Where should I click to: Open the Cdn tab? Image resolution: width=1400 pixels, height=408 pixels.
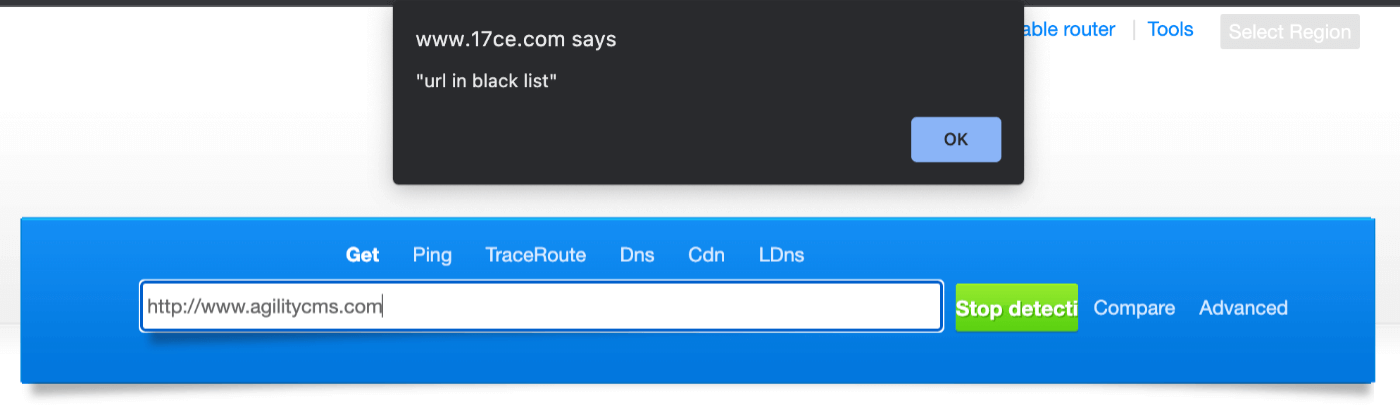tap(706, 255)
